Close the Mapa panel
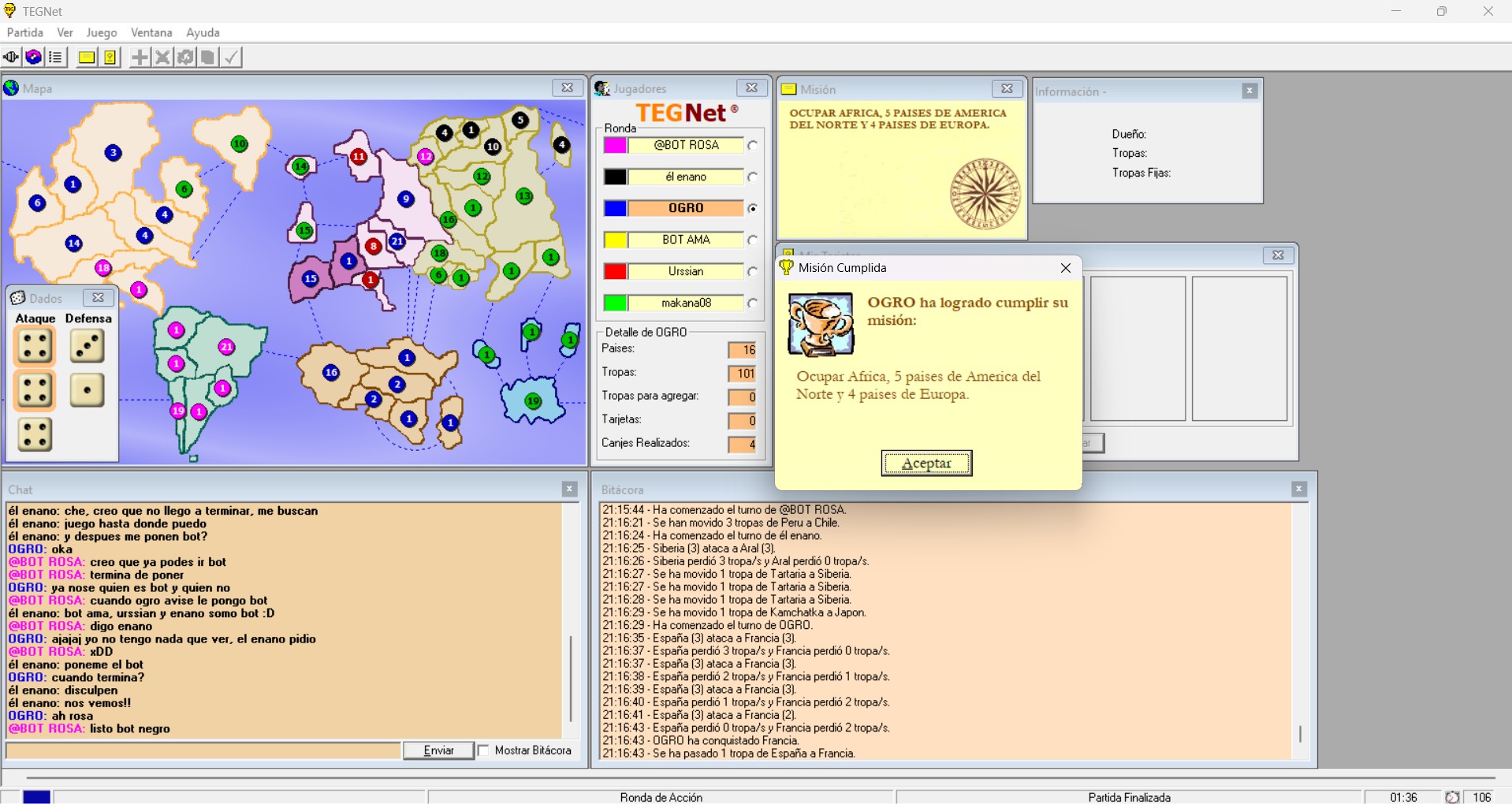The height and width of the screenshot is (804, 1512). [567, 88]
